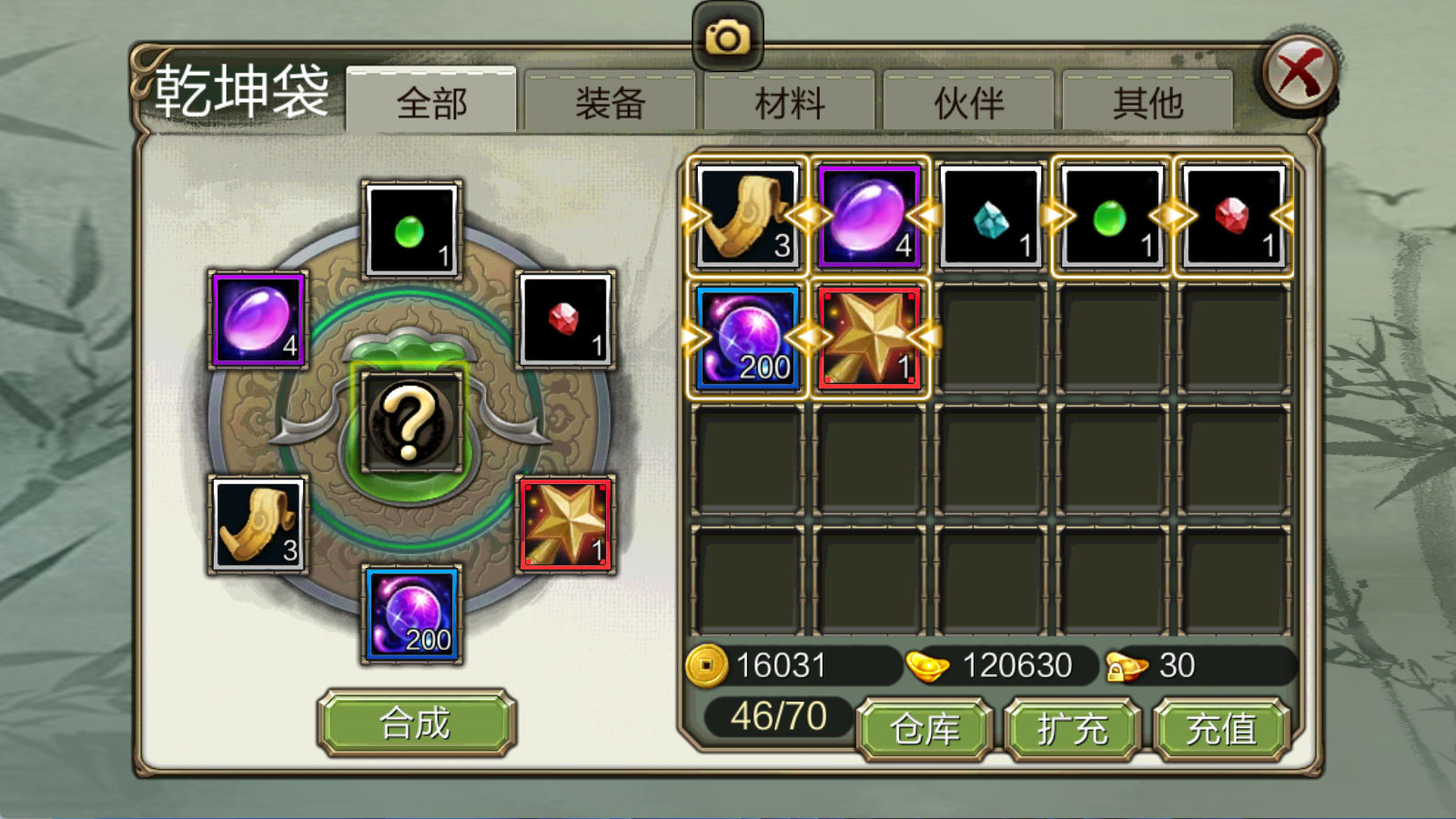Select the 200-stack purple orb in inventory
The width and height of the screenshot is (1456, 819).
click(x=748, y=338)
